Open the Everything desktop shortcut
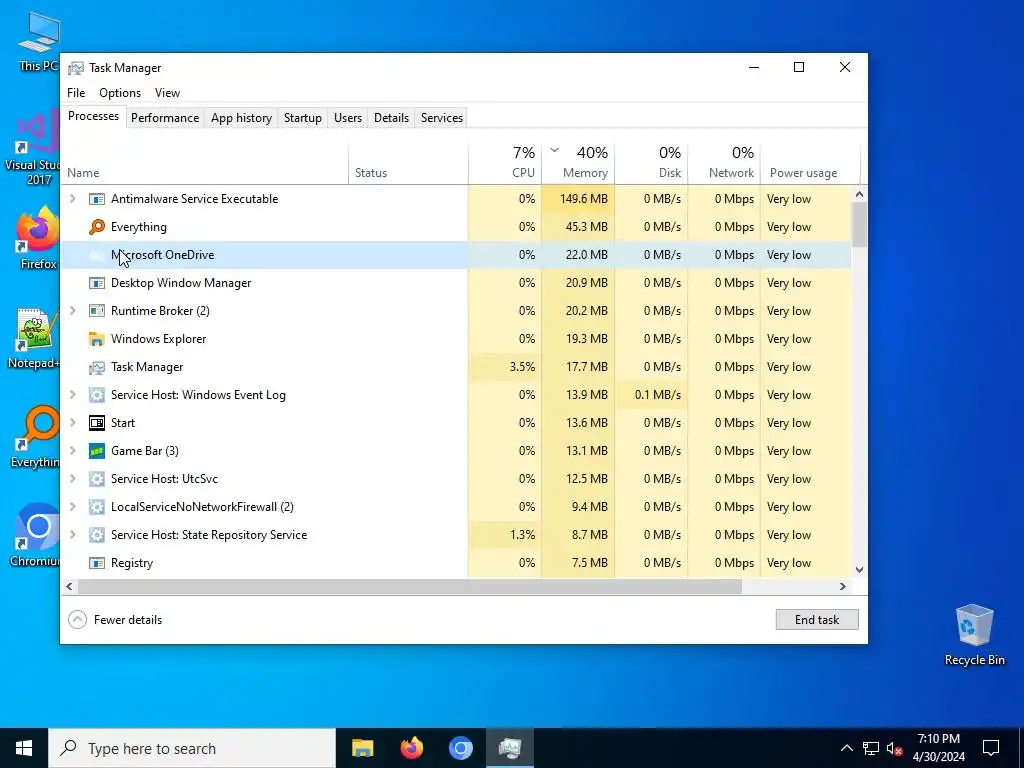Screen dimensions: 1024x768 [35, 438]
